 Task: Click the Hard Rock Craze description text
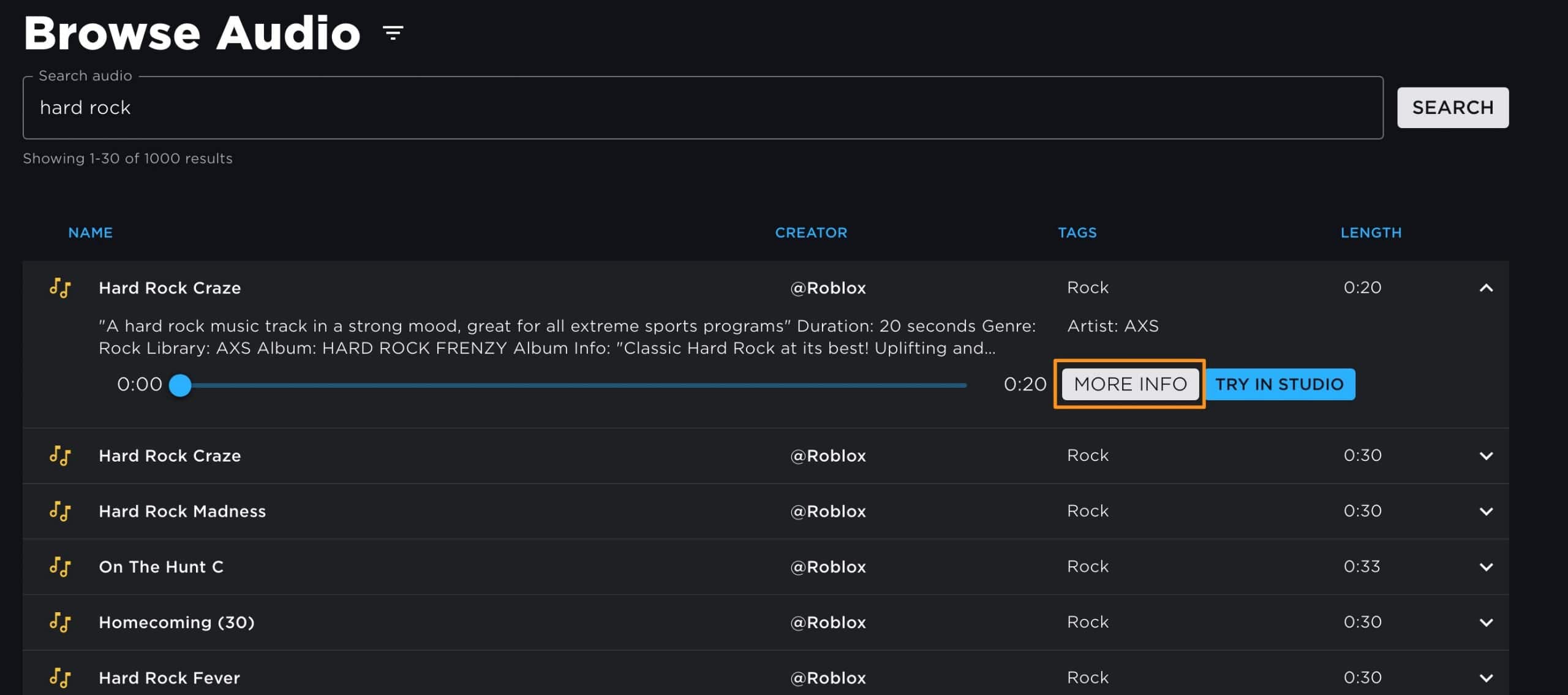[567, 337]
